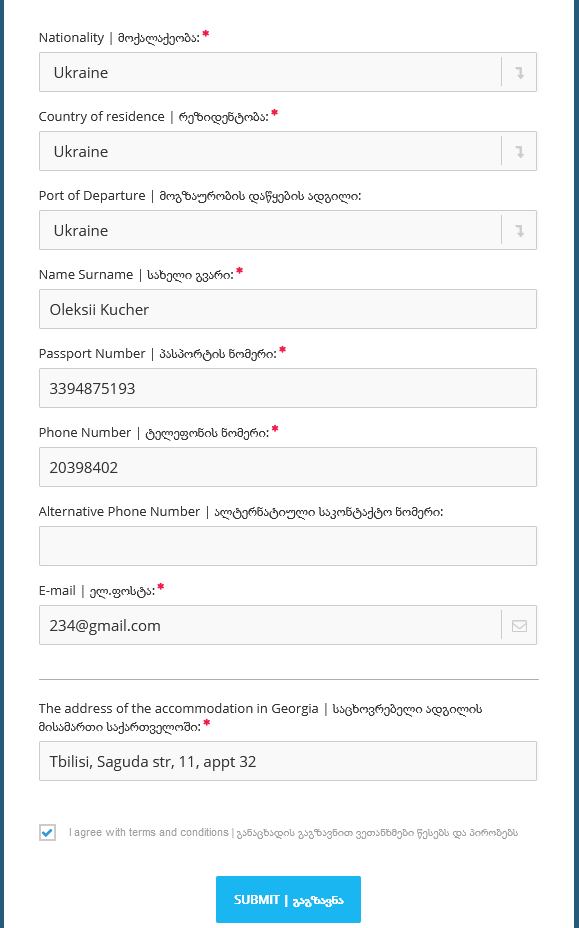Image resolution: width=579 pixels, height=928 pixels.
Task: Click the envelope icon in E-mail field
Action: (519, 626)
